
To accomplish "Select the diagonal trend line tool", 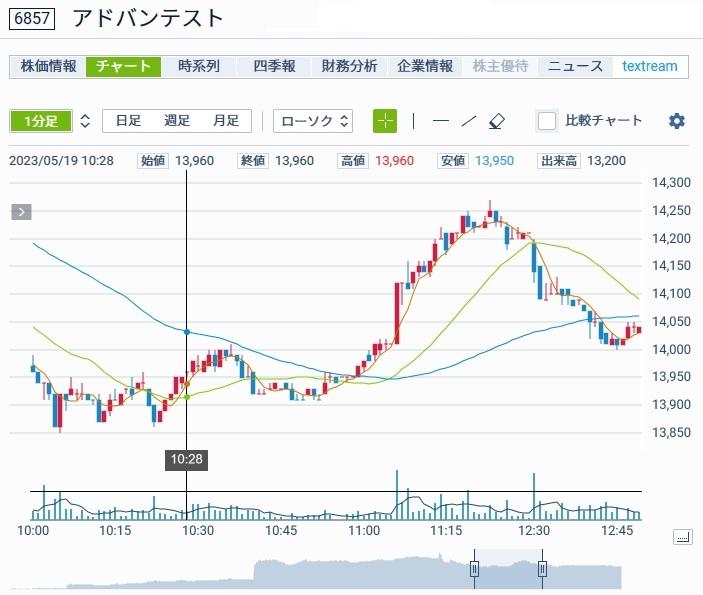I will (468, 121).
